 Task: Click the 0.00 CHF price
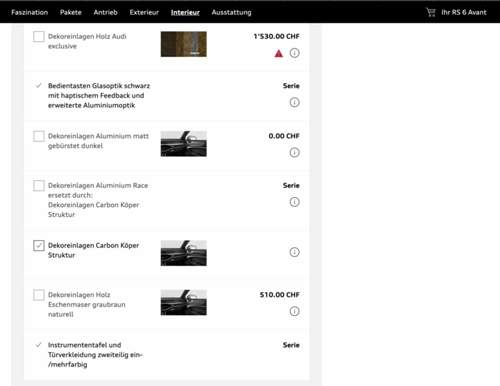284,136
